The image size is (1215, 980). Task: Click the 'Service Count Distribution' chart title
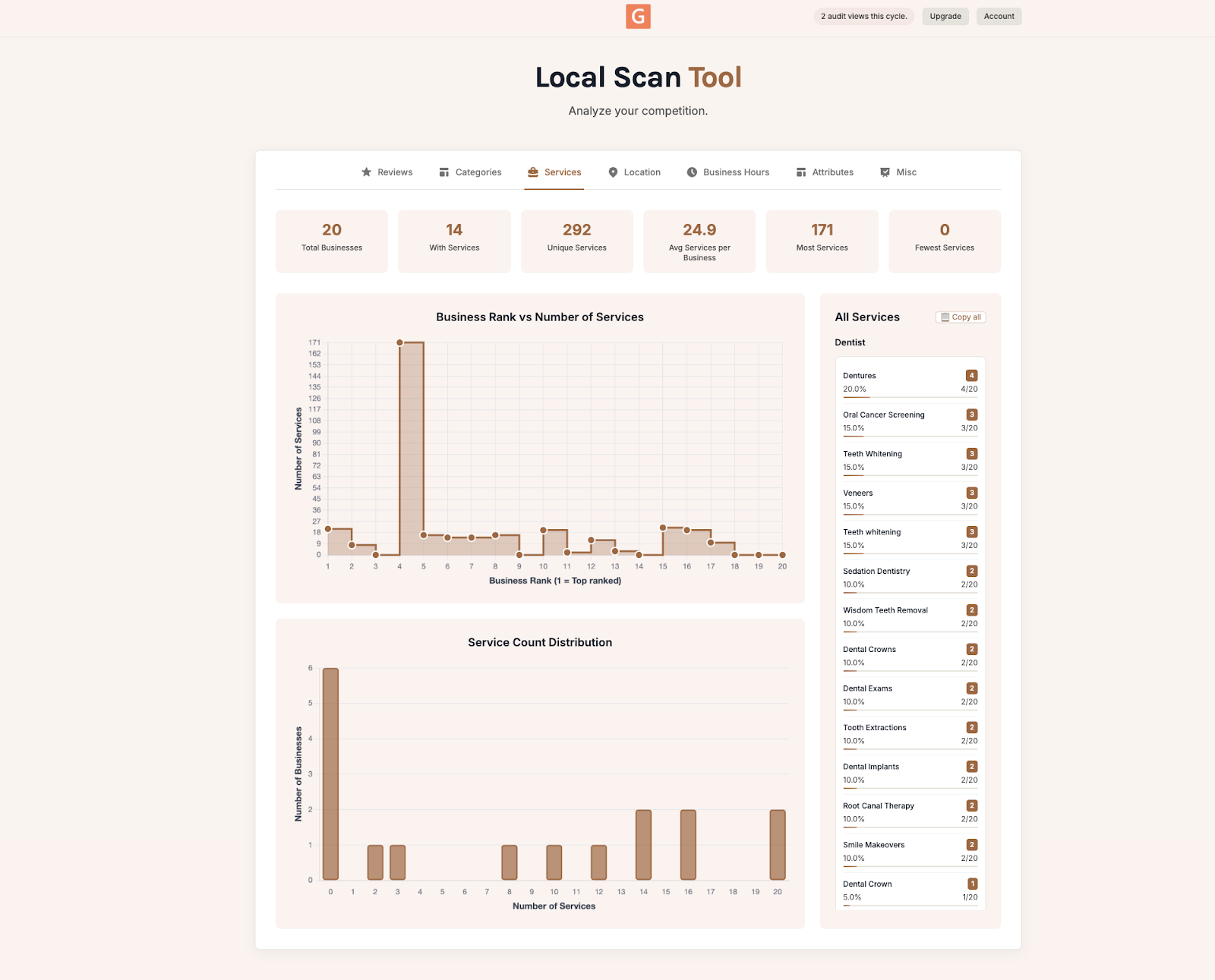point(540,642)
